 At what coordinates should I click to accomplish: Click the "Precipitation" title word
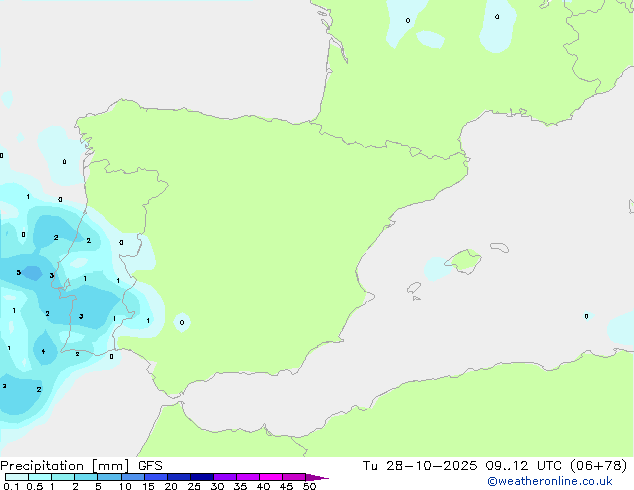click(42, 466)
